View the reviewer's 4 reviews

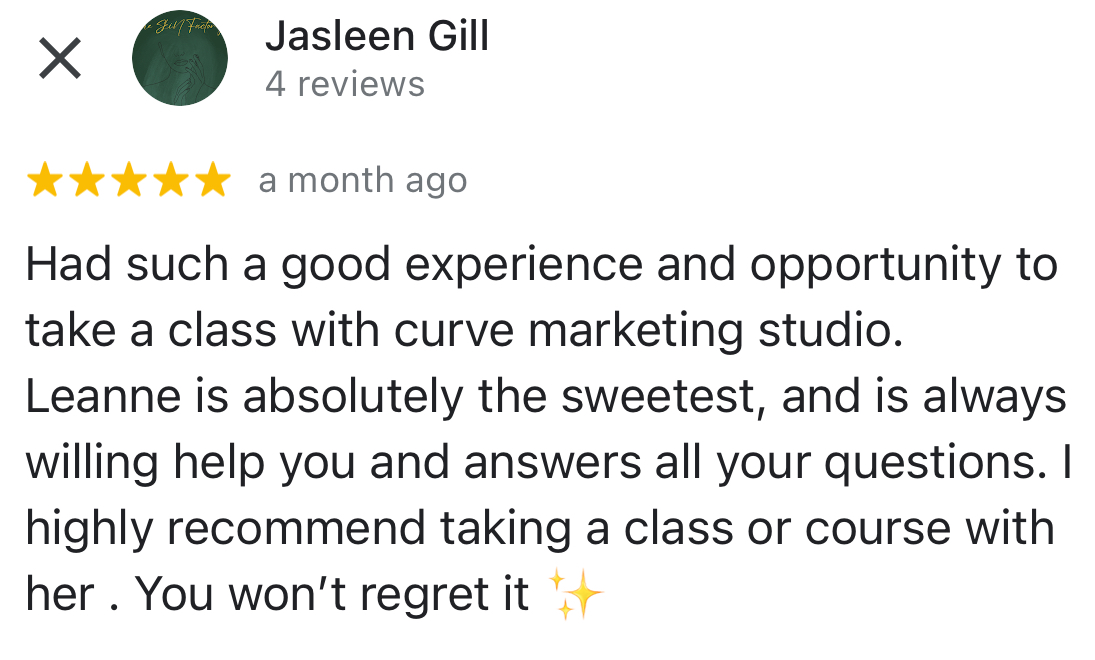[x=344, y=85]
